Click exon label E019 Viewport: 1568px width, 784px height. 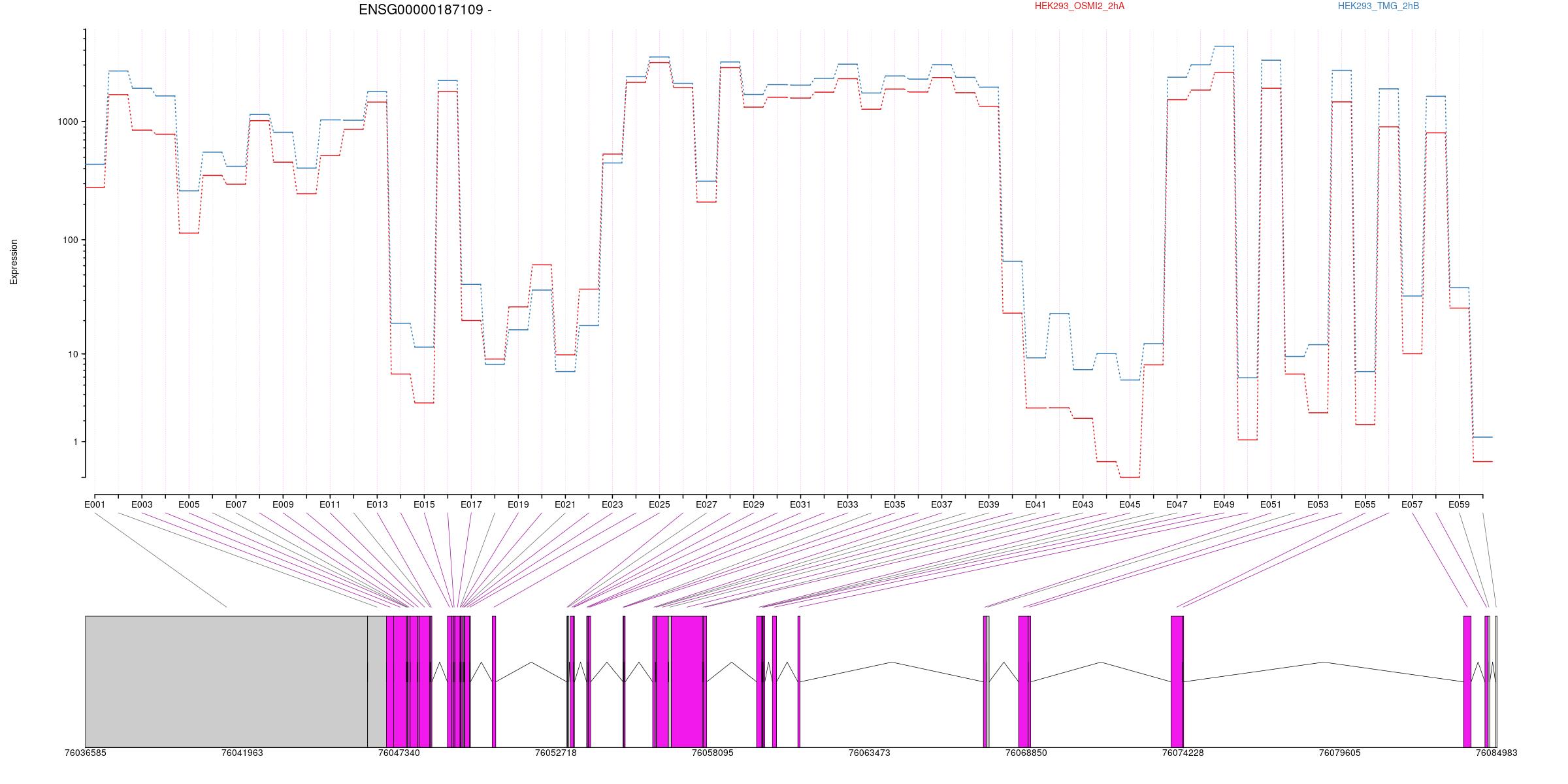pos(518,504)
